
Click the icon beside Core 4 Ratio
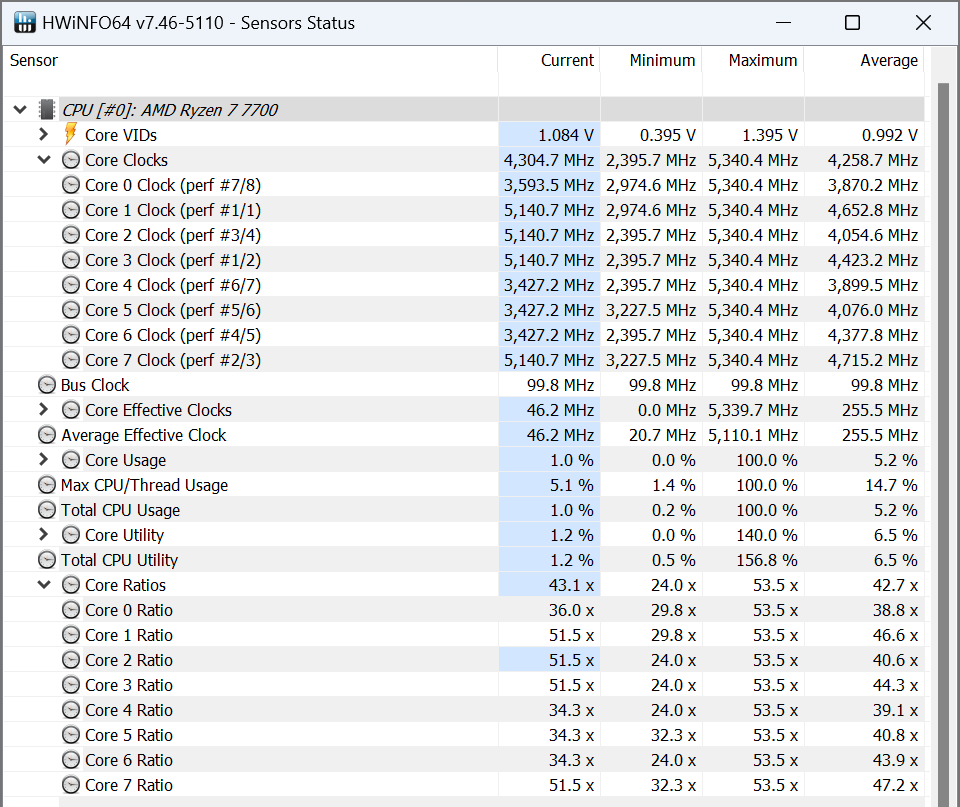pyautogui.click(x=71, y=710)
